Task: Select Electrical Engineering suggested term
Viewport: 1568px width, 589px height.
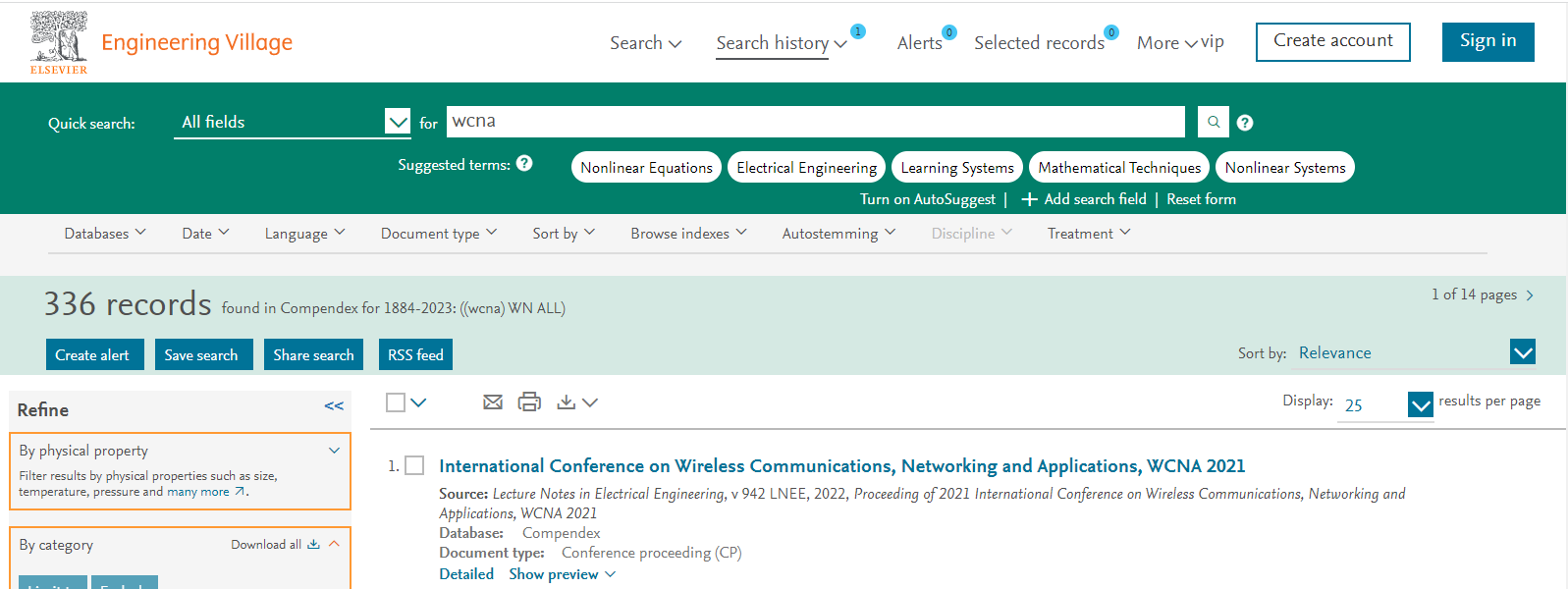Action: pyautogui.click(x=806, y=167)
